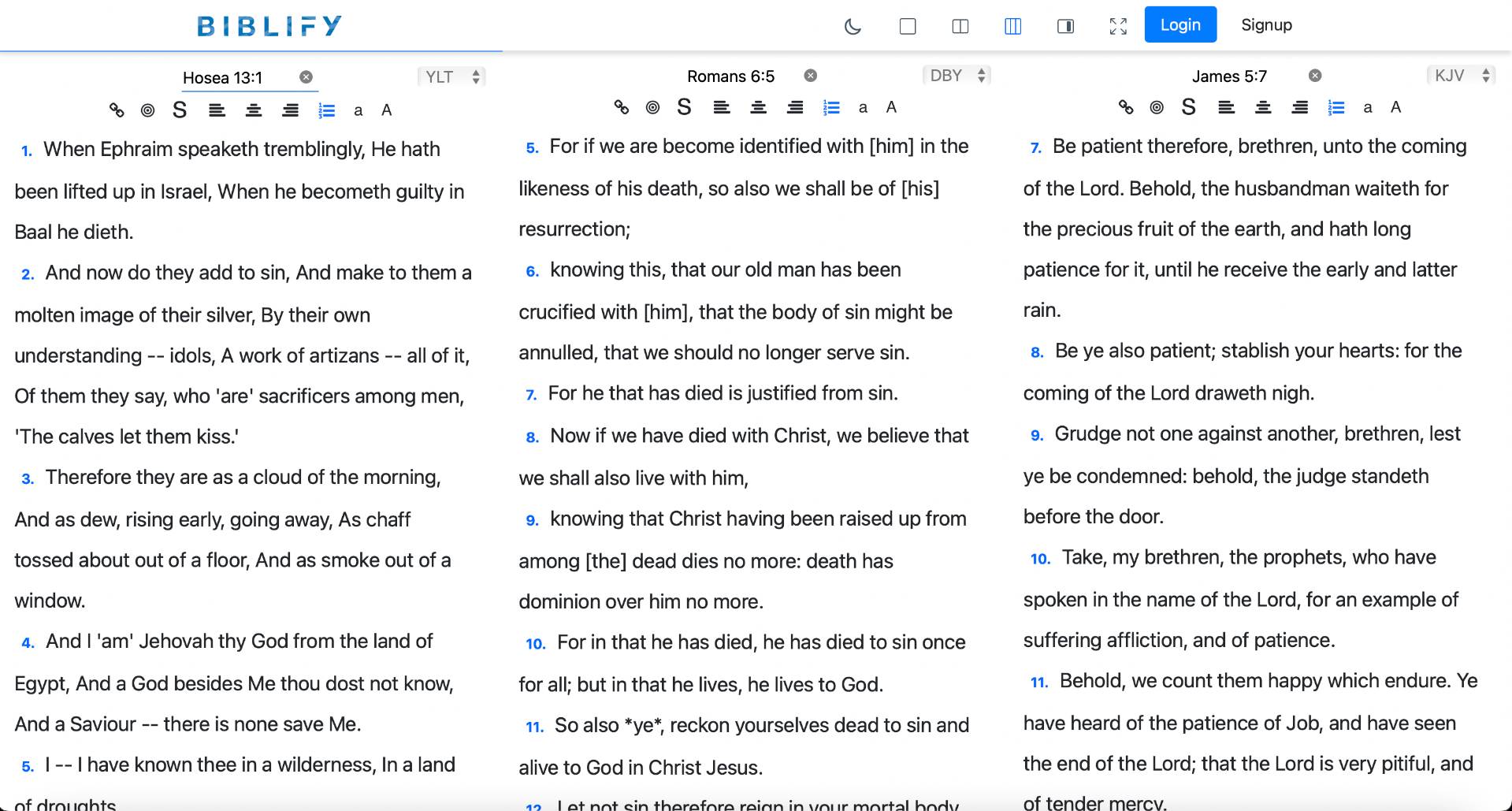
Task: Enter fullscreen mode
Action: (x=1118, y=26)
